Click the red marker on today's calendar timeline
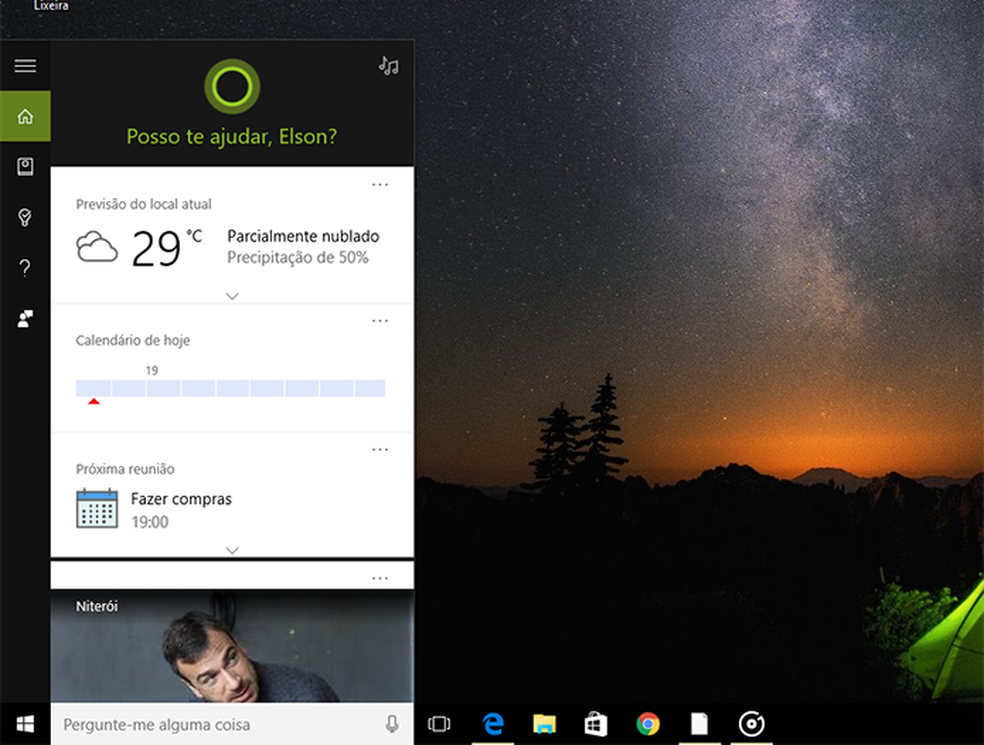The height and width of the screenshot is (745, 984). pyautogui.click(x=94, y=400)
